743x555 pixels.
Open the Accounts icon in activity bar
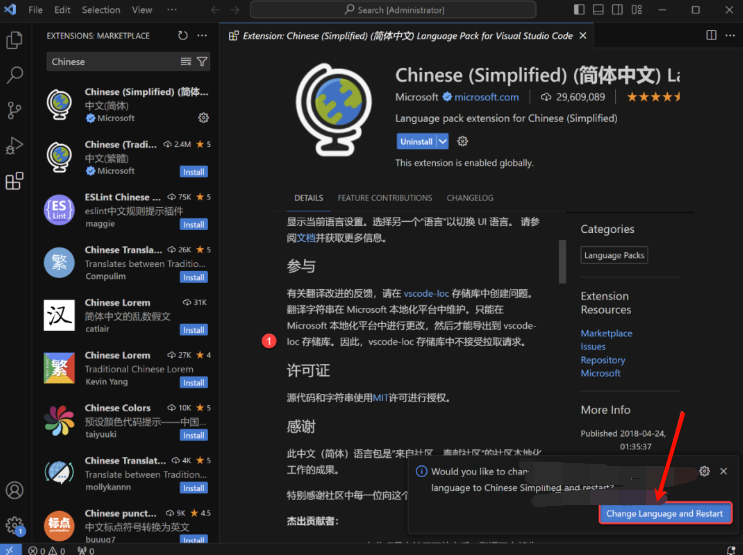(x=14, y=490)
